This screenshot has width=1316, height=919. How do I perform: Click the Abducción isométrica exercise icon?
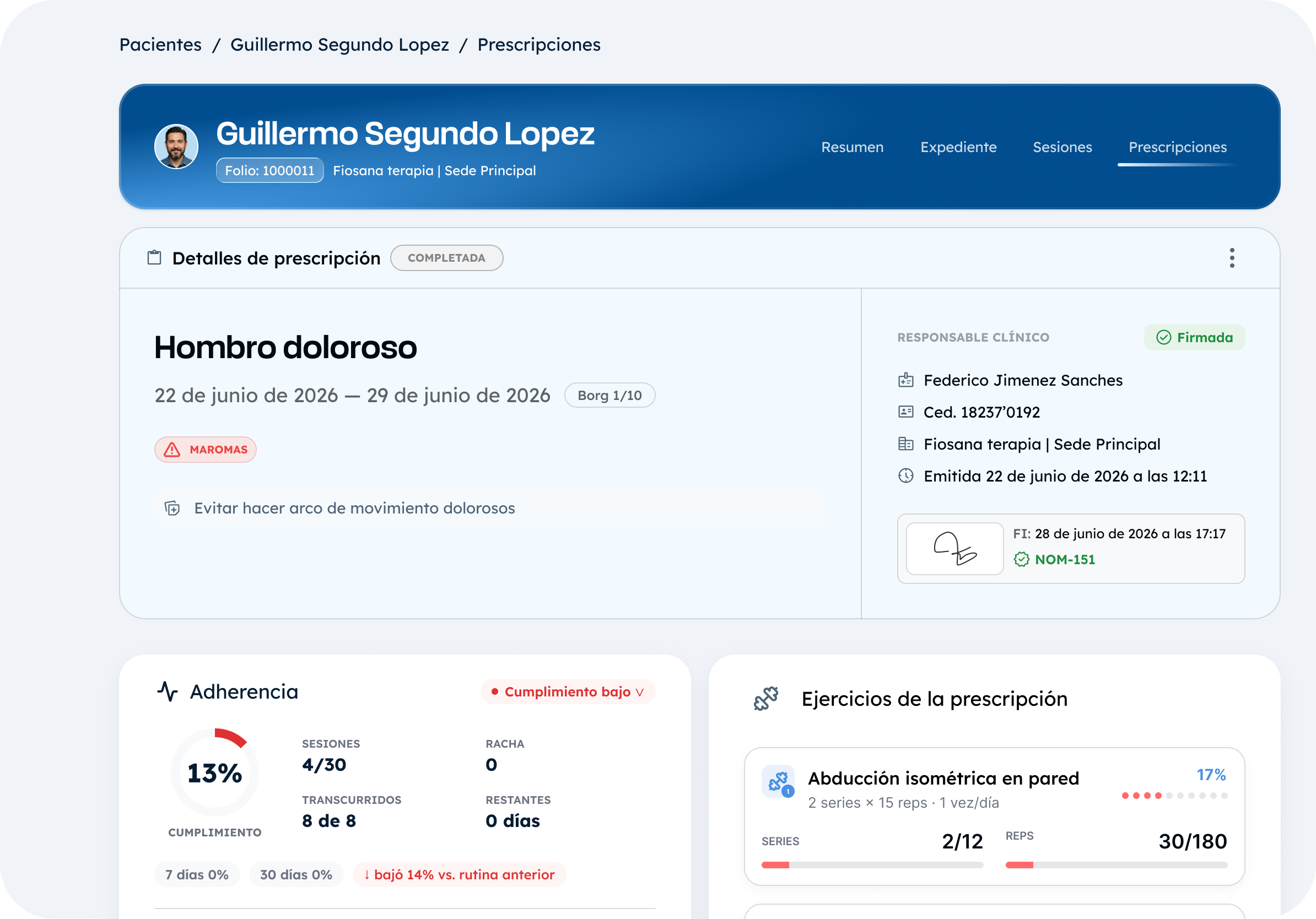(778, 781)
